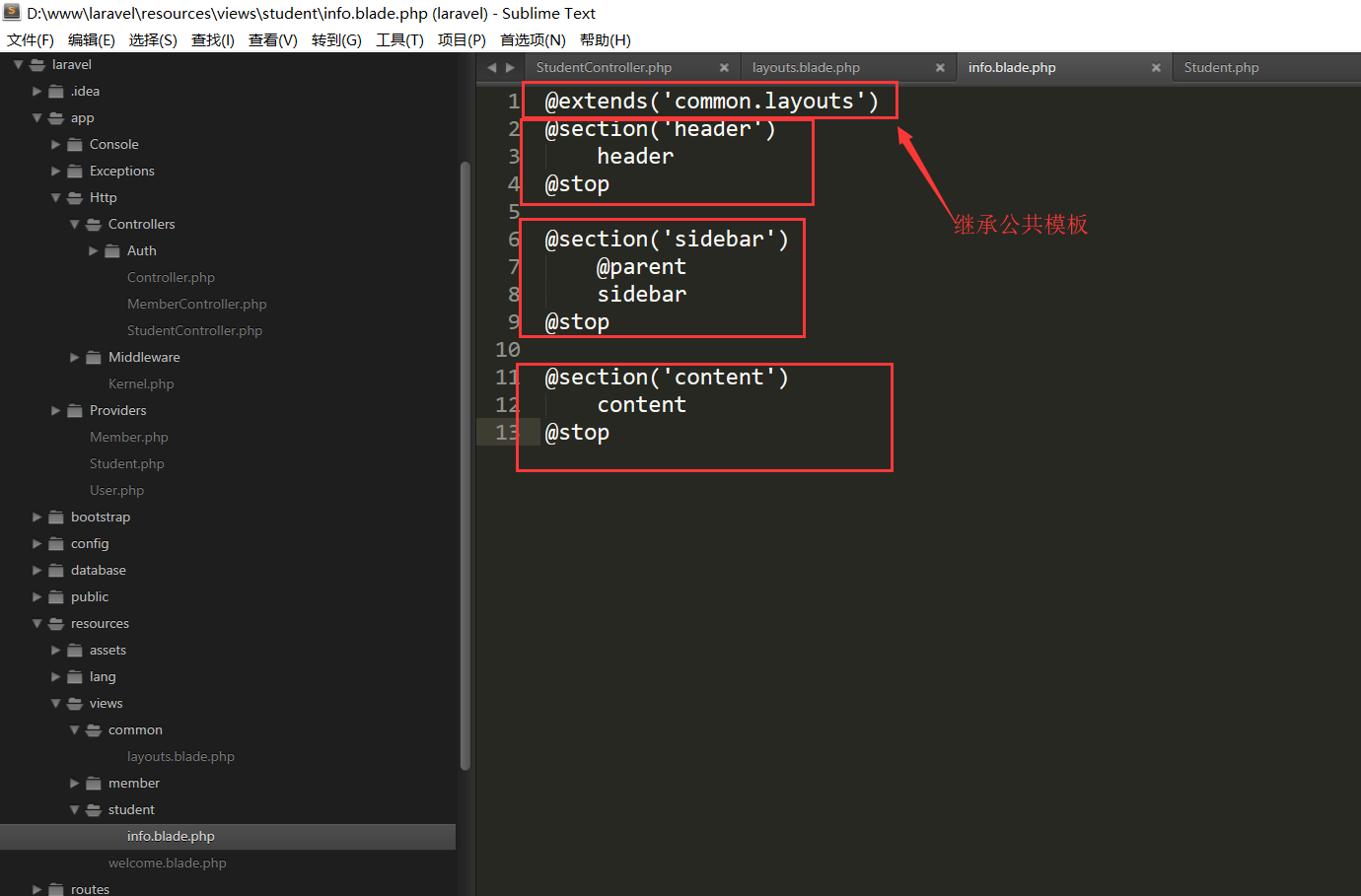Image resolution: width=1361 pixels, height=896 pixels.
Task: Open Controller.php in the sidebar
Action: coord(171,278)
